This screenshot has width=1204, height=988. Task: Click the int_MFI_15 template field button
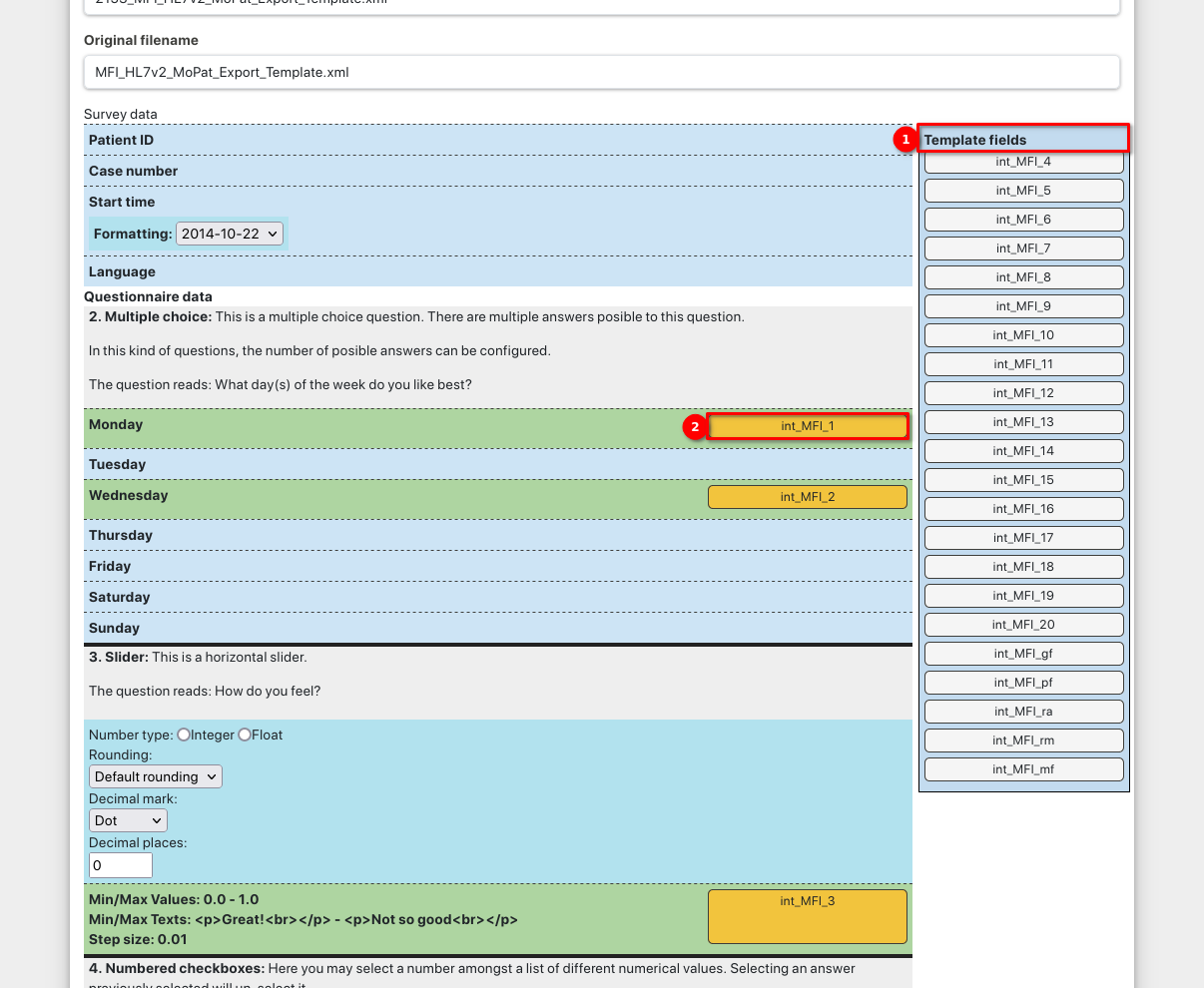click(x=1022, y=479)
